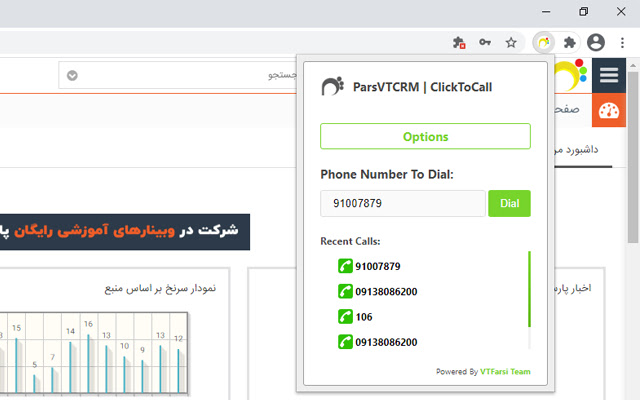Click the صفحه page label beside the gauge
Screen dimensions: 640x400
(x=567, y=109)
